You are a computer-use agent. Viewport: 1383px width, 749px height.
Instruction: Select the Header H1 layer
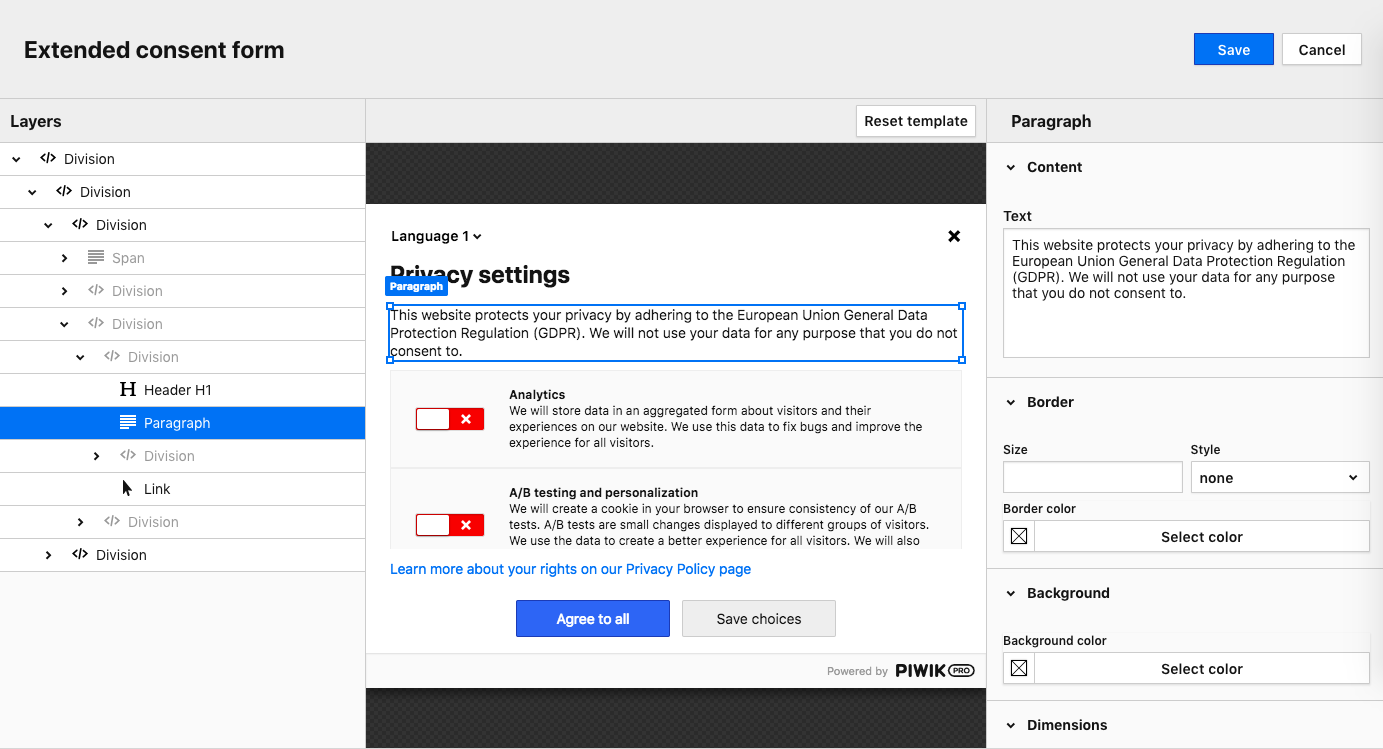[182, 390]
